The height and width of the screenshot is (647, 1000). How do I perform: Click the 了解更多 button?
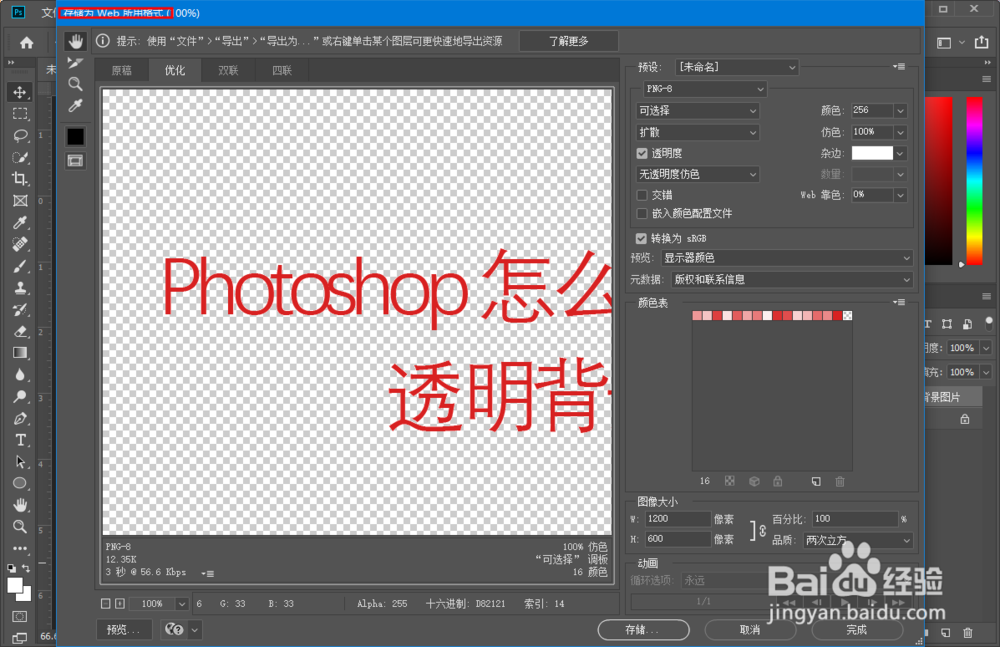click(568, 41)
